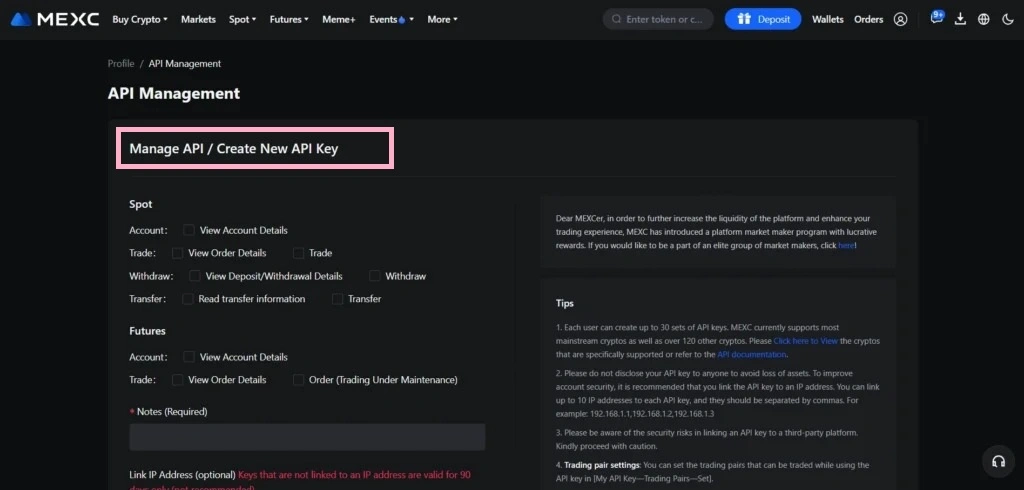The image size is (1024, 490).
Task: Open the language globe icon
Action: (984, 20)
